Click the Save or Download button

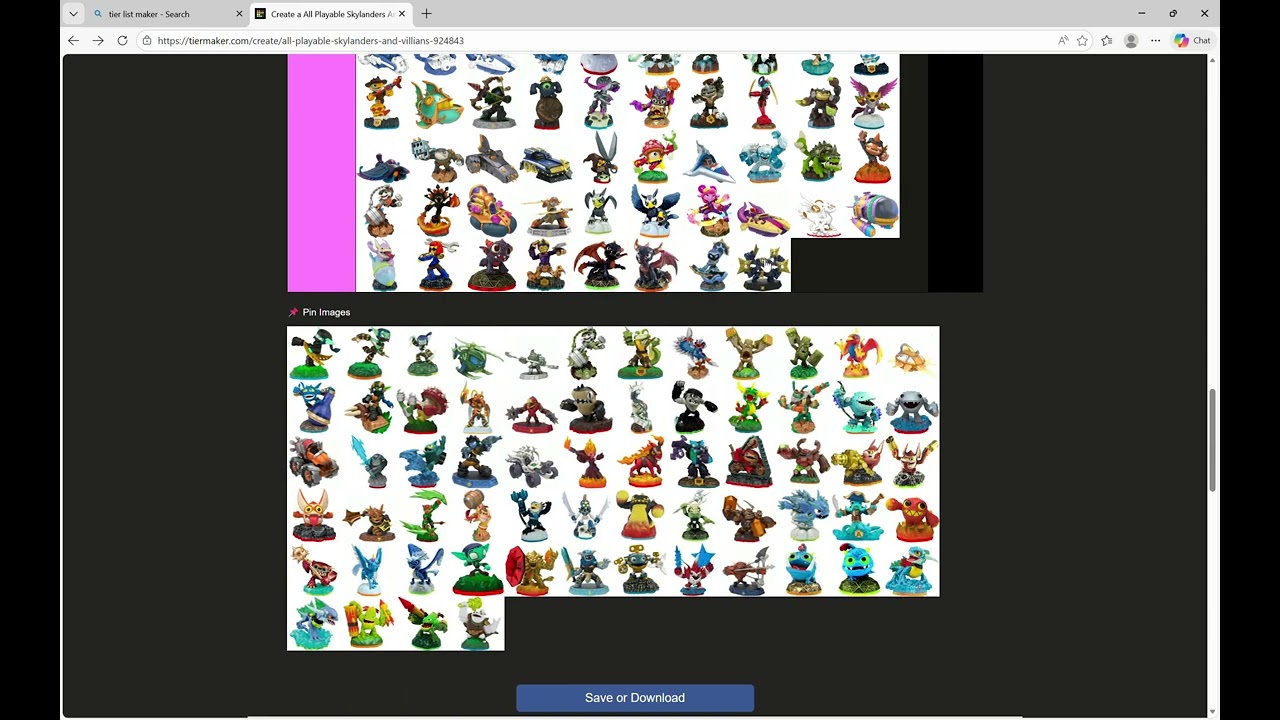click(x=635, y=698)
